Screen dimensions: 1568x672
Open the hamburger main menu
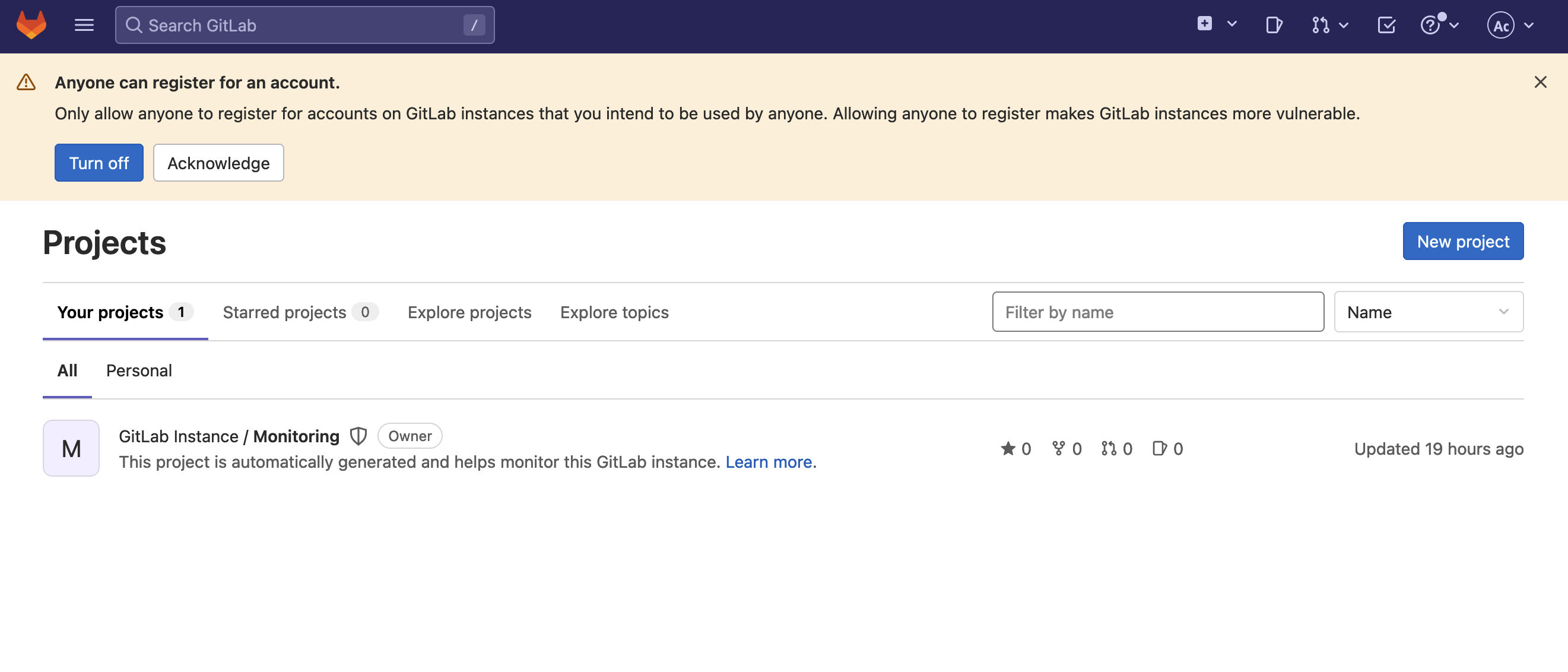(x=84, y=25)
